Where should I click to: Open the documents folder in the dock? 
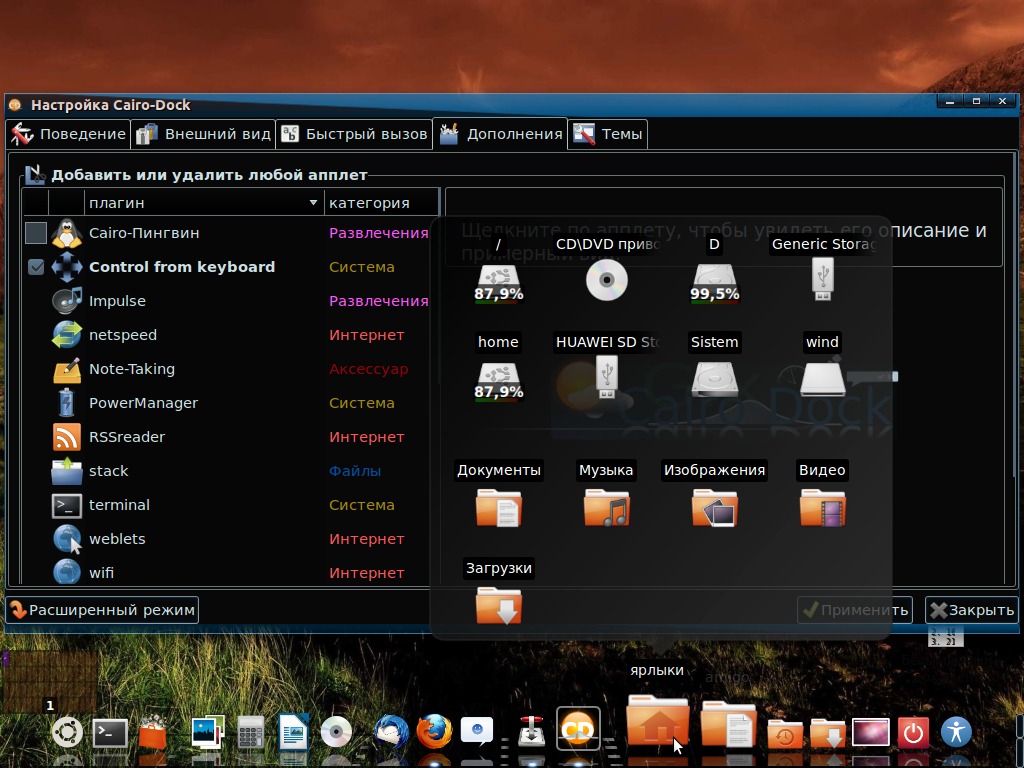(x=728, y=724)
